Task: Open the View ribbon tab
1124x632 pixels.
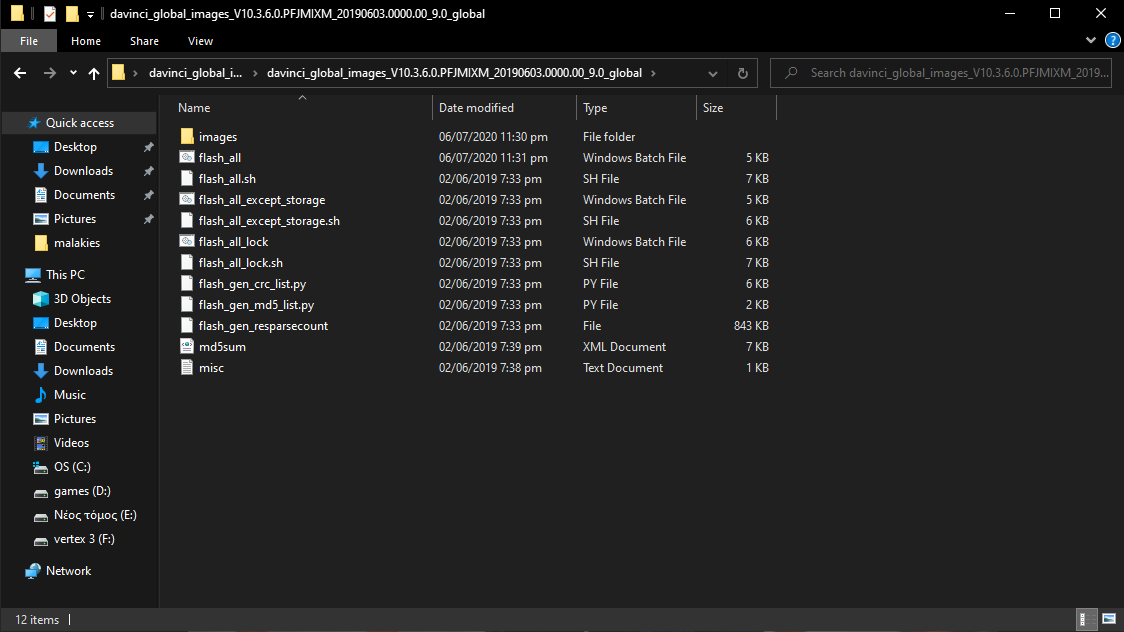Action: [200, 41]
